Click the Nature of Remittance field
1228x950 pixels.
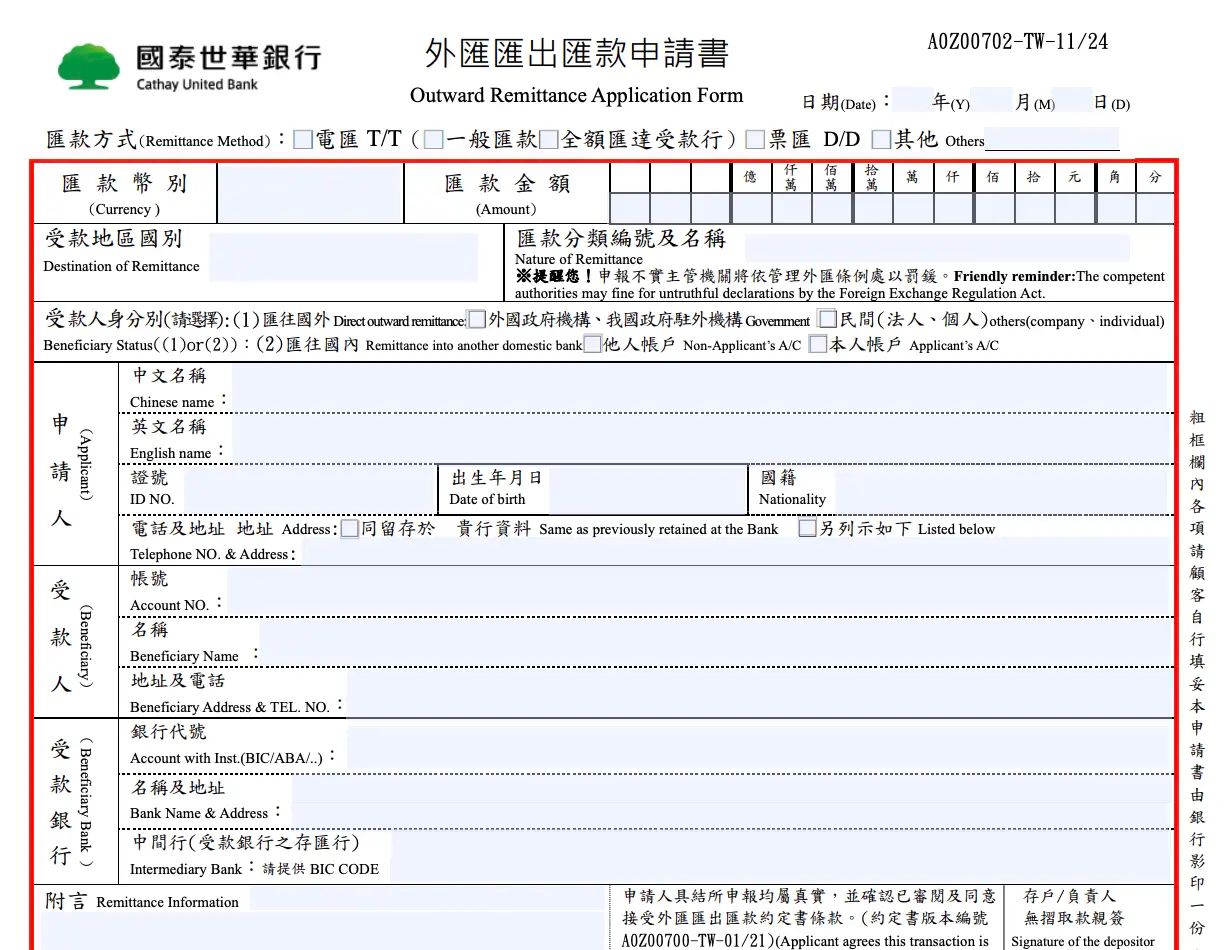936,247
